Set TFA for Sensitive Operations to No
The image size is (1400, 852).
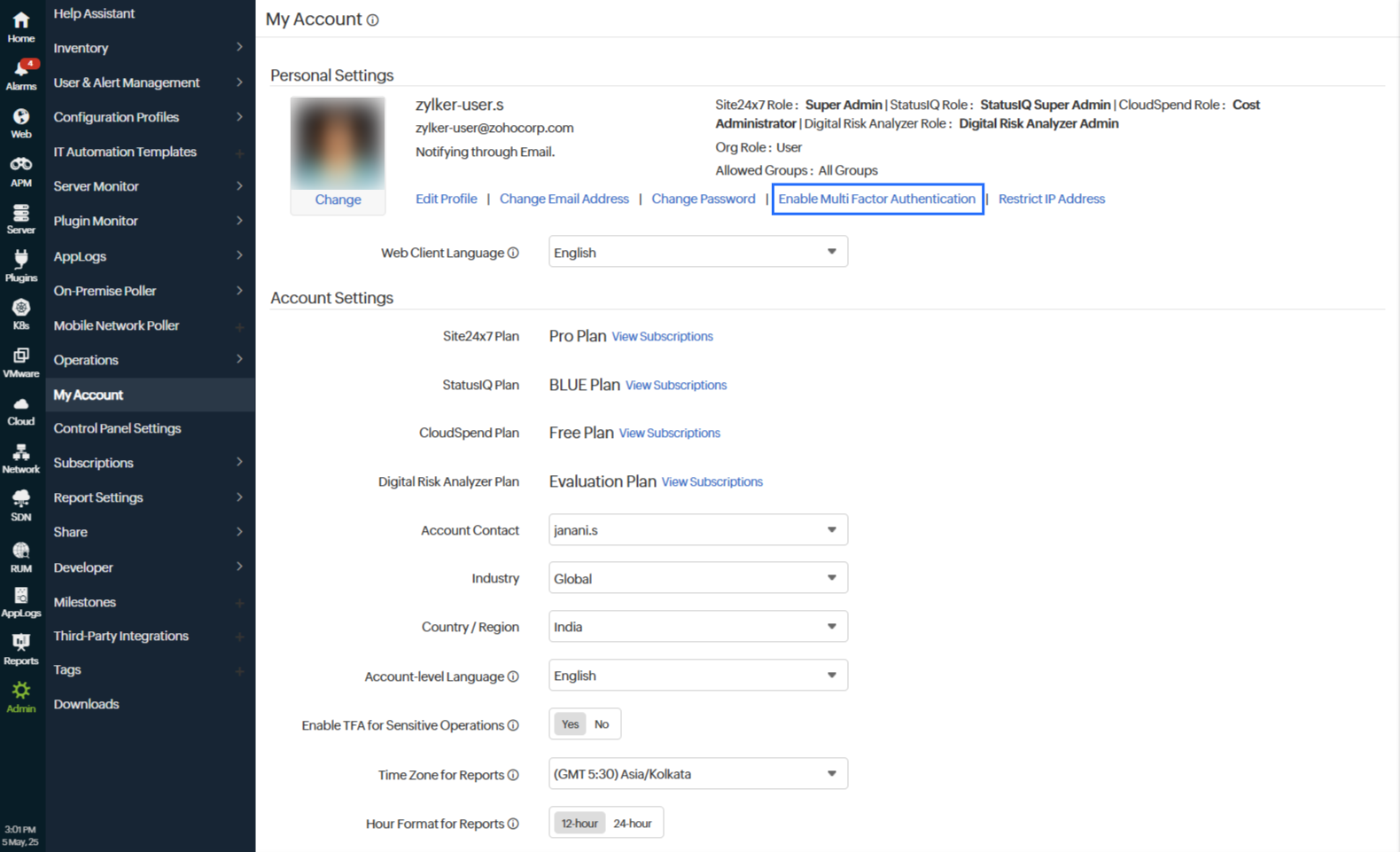tap(602, 724)
